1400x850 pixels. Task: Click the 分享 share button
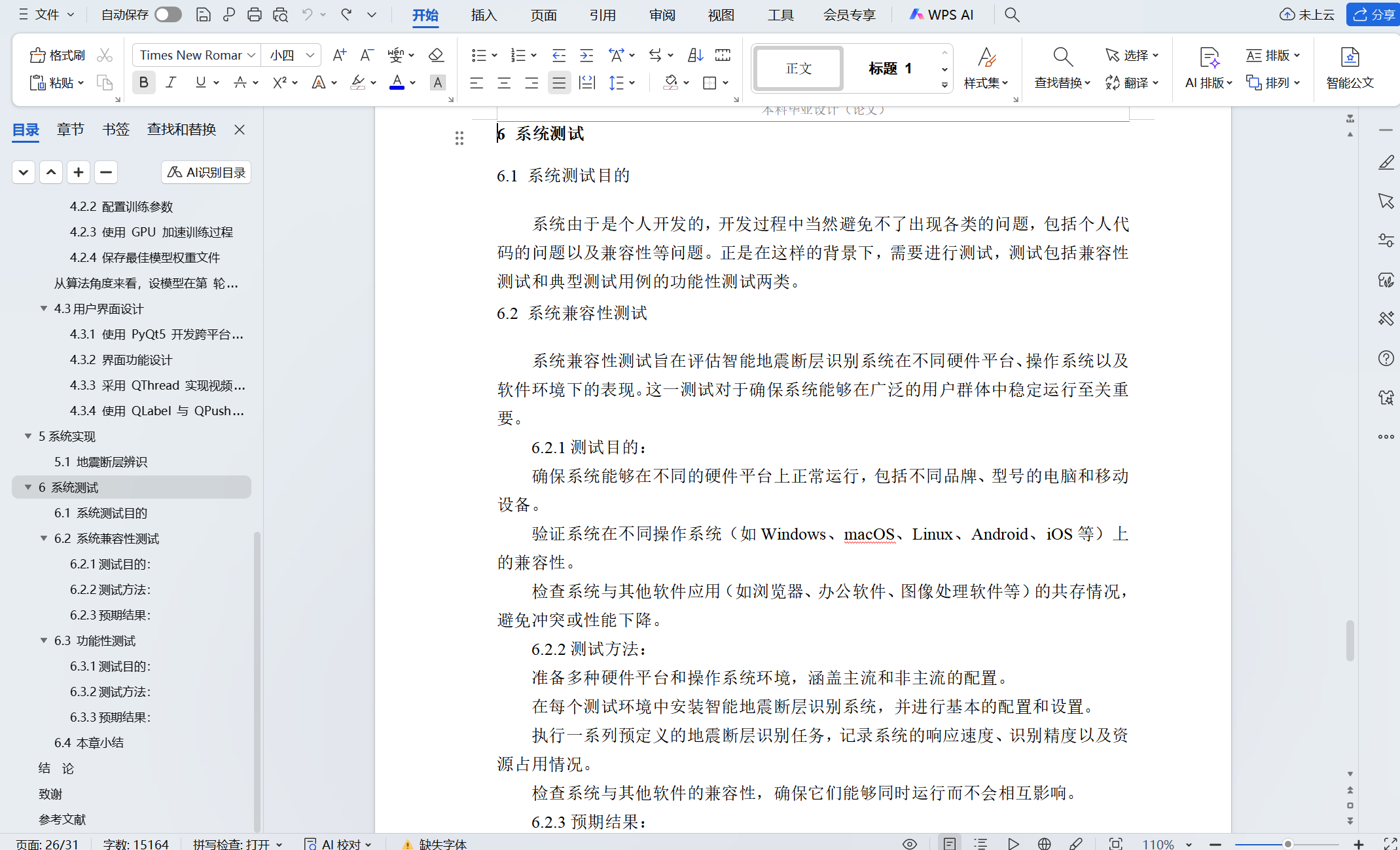tap(1373, 14)
